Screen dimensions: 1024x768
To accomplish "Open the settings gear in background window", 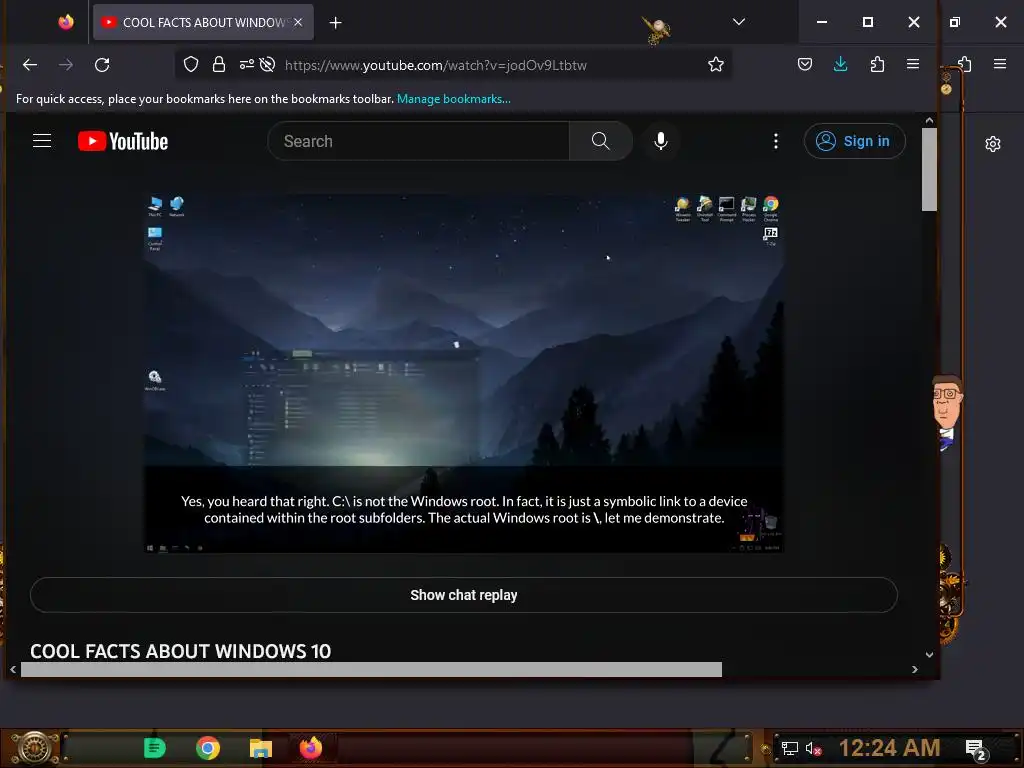I will click(x=993, y=144).
